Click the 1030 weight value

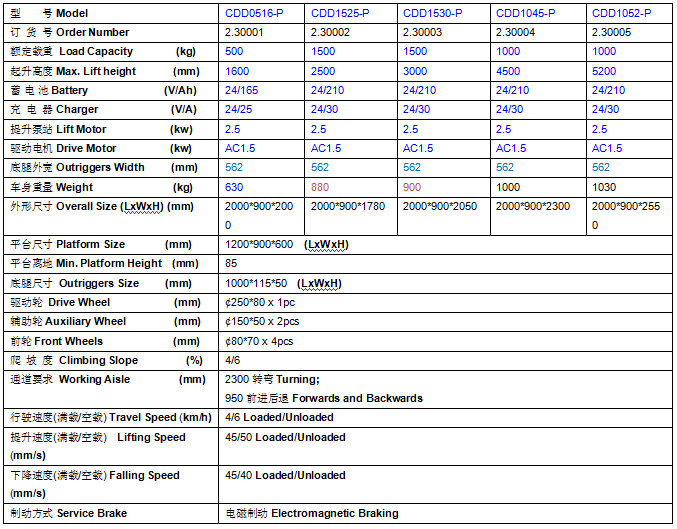click(605, 187)
